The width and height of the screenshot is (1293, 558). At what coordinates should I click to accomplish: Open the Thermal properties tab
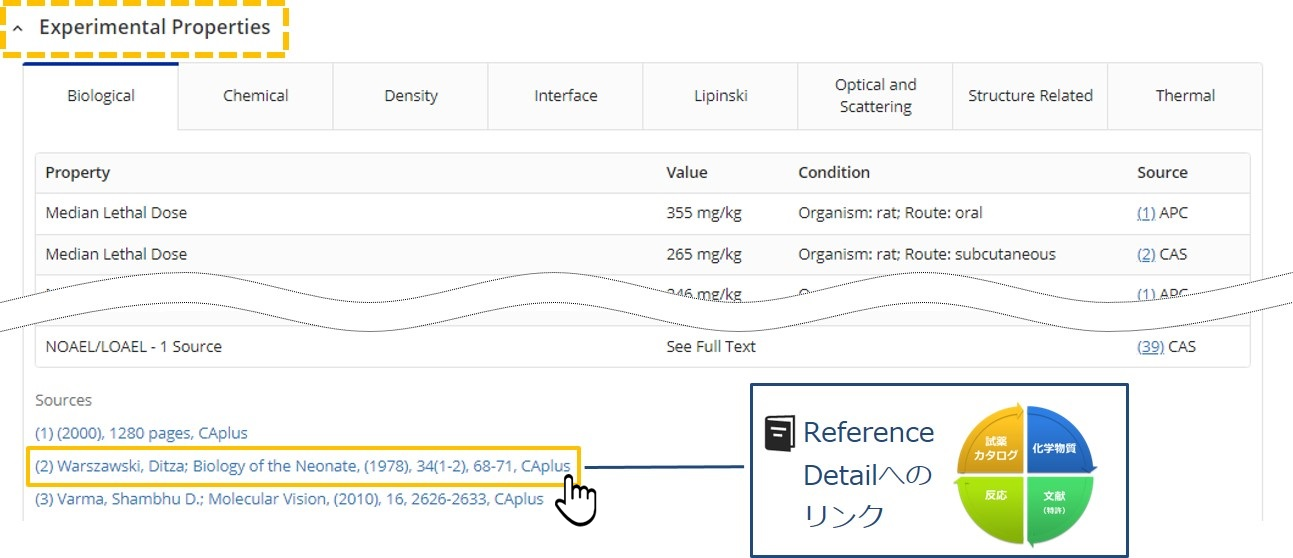pos(1185,96)
